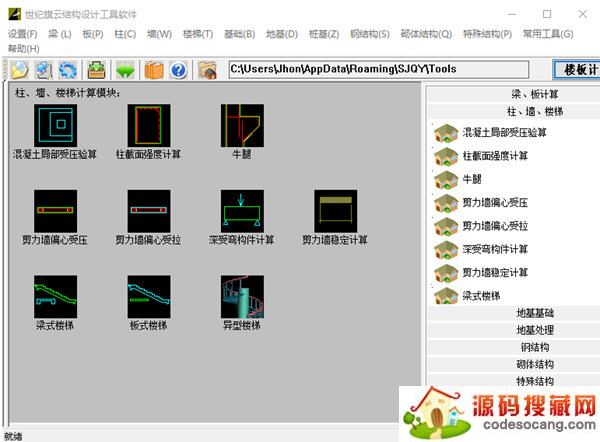Open the 钢结构(S) menu
Image resolution: width=600 pixels, height=442 pixels.
(370, 34)
